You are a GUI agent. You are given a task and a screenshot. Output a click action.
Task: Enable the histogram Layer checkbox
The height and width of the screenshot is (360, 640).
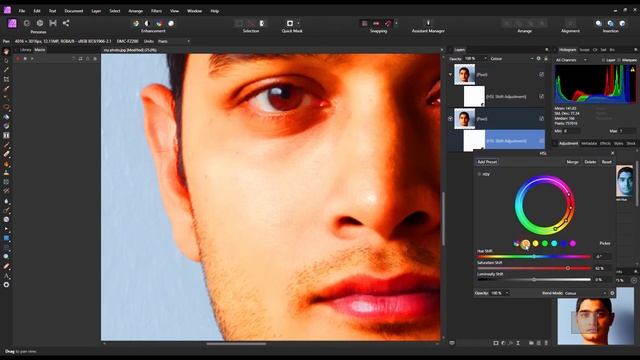coord(603,60)
